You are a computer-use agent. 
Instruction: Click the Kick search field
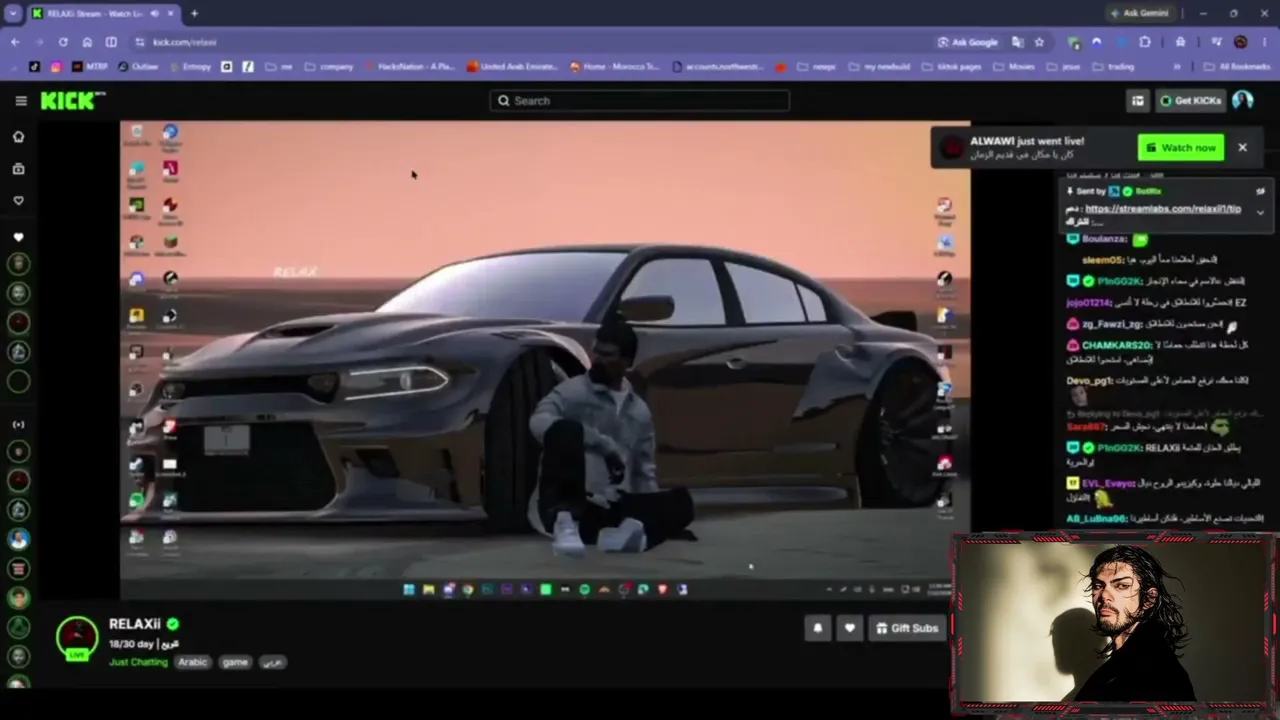[x=640, y=100]
